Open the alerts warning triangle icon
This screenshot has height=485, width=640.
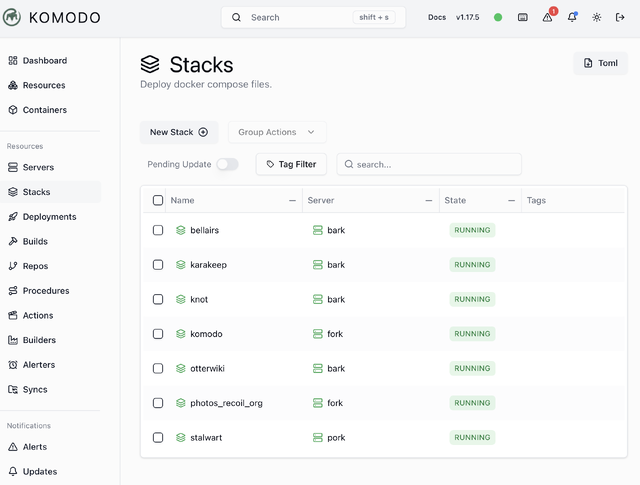(548, 17)
